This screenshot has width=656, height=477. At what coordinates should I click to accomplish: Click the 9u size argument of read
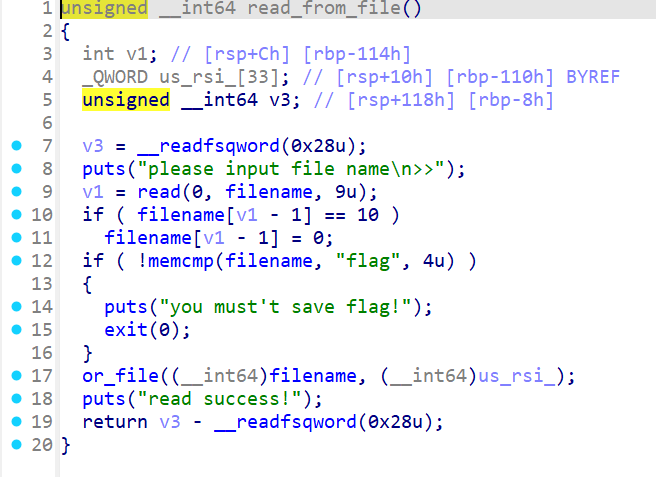click(x=346, y=192)
